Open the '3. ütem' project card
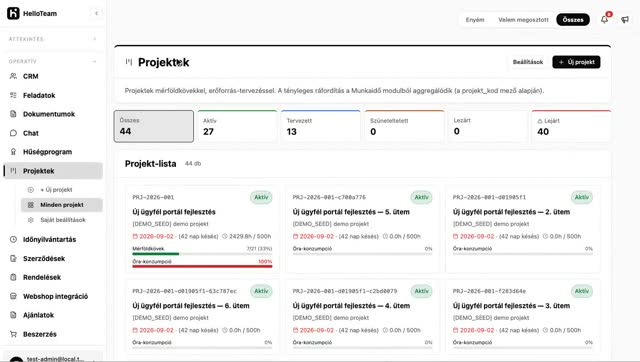640x362 pixels. tap(523, 316)
